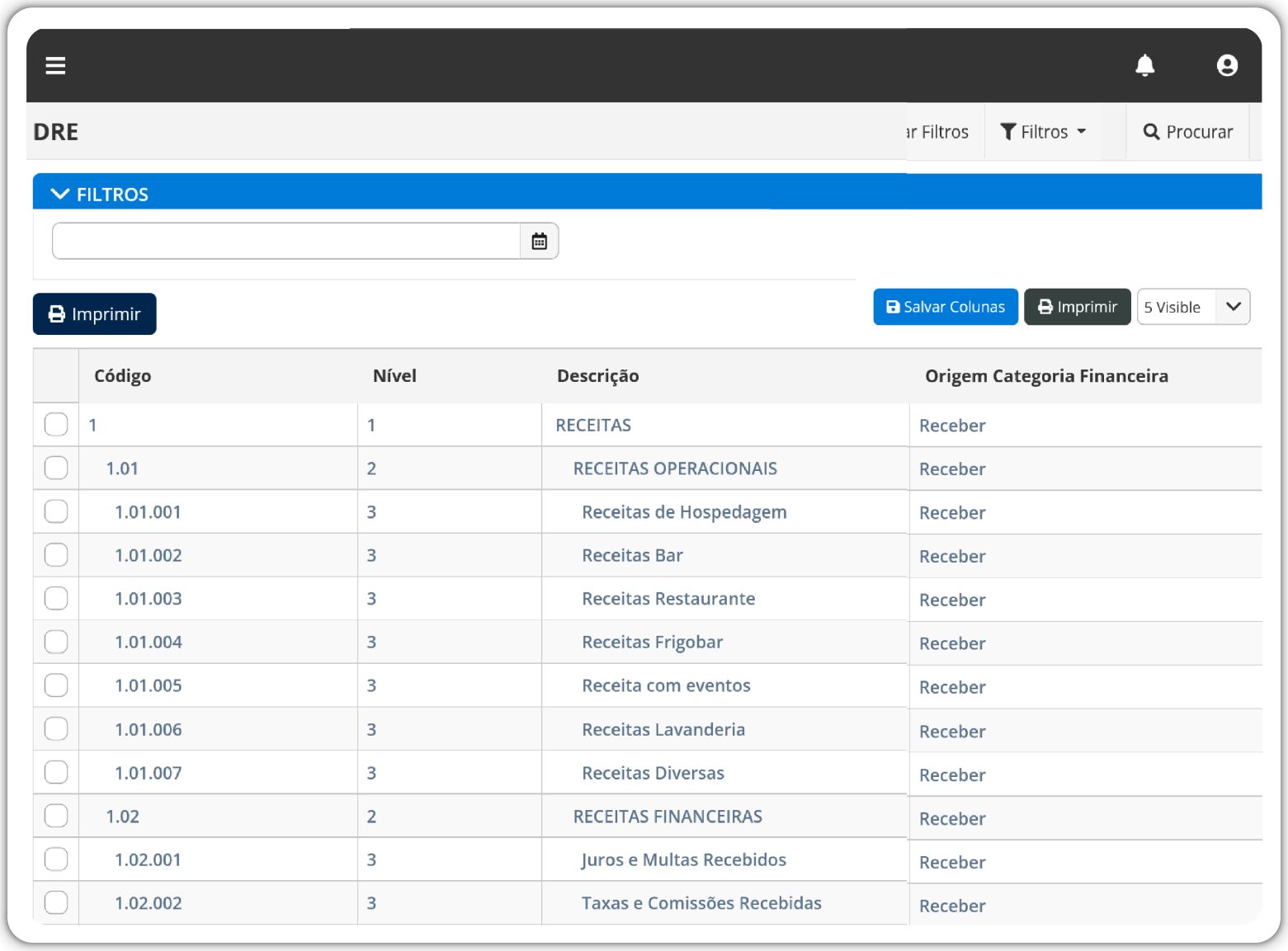This screenshot has width=1288, height=951.
Task: Check the row for code 1 RECEITAS
Action: tap(56, 425)
